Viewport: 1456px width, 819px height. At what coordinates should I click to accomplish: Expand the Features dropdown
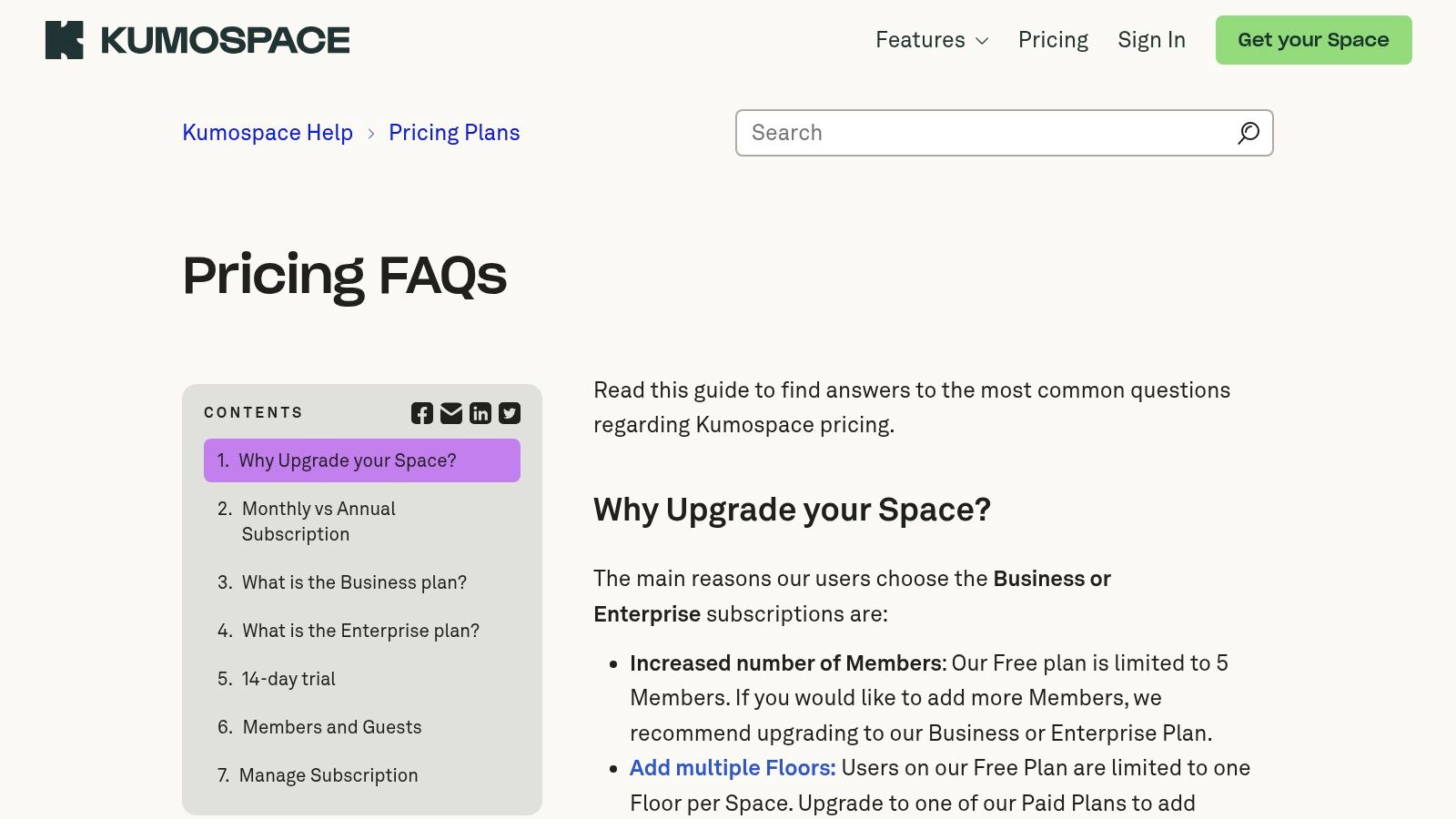[x=930, y=40]
